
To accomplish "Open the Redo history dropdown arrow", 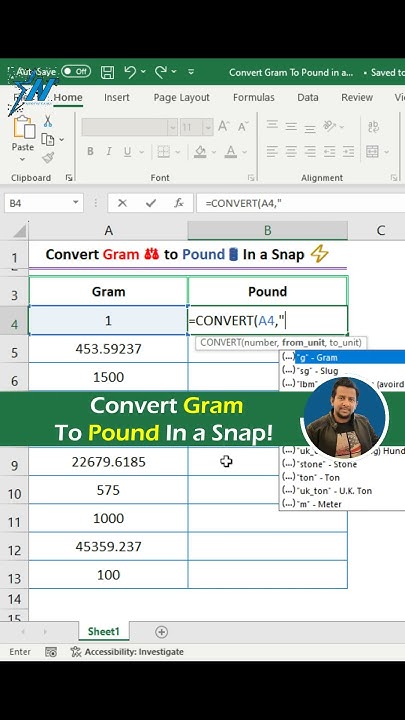I will [x=174, y=72].
